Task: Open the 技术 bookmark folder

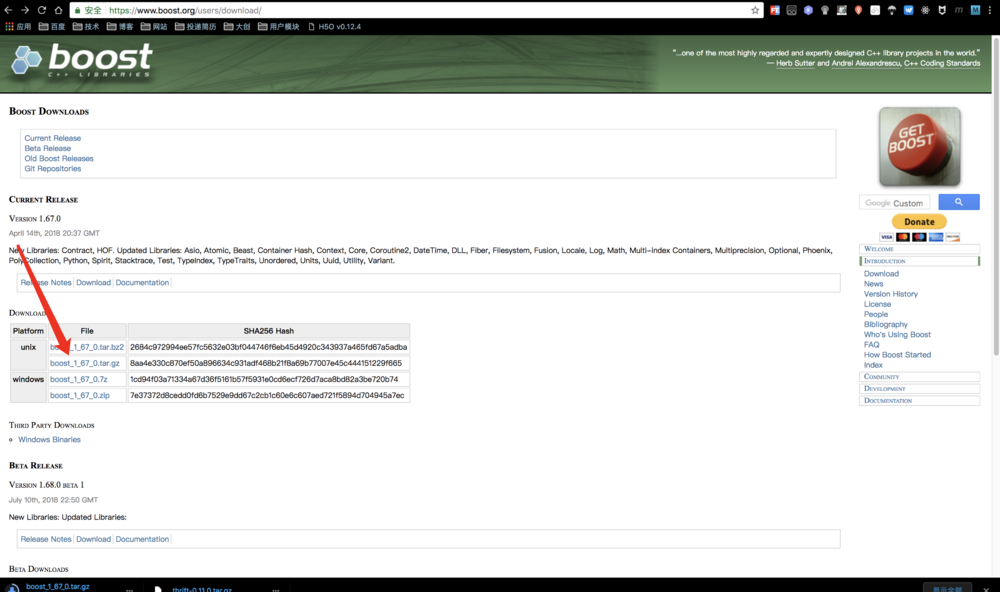Action: pos(86,27)
